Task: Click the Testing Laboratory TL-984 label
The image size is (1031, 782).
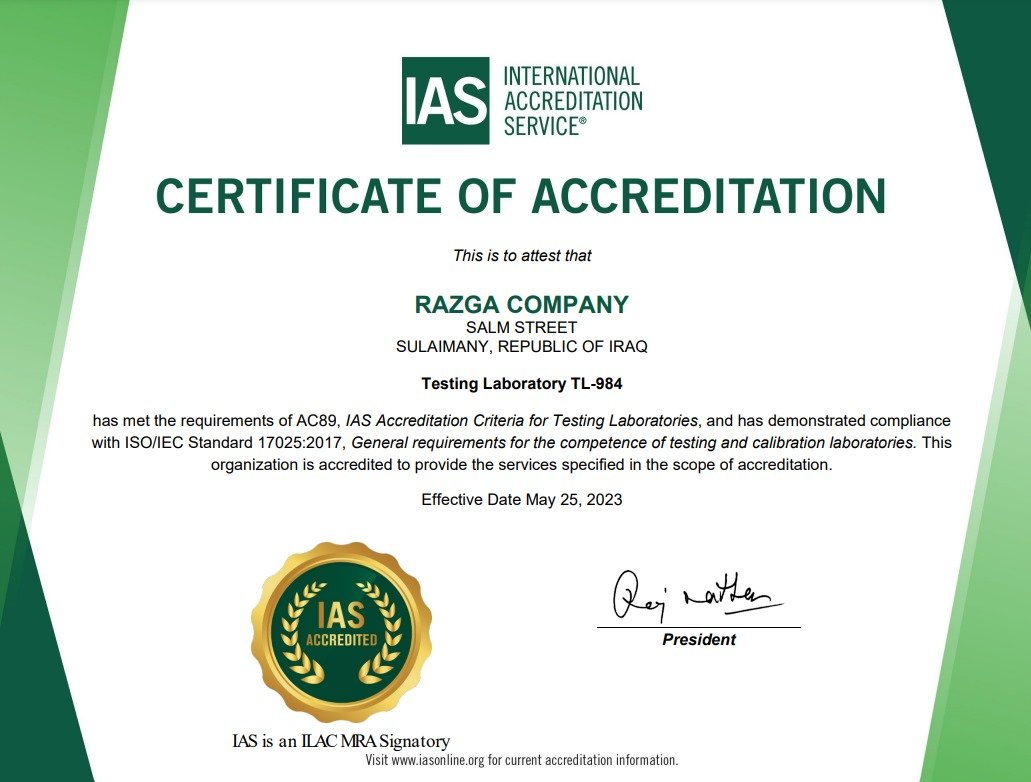Action: coord(520,383)
